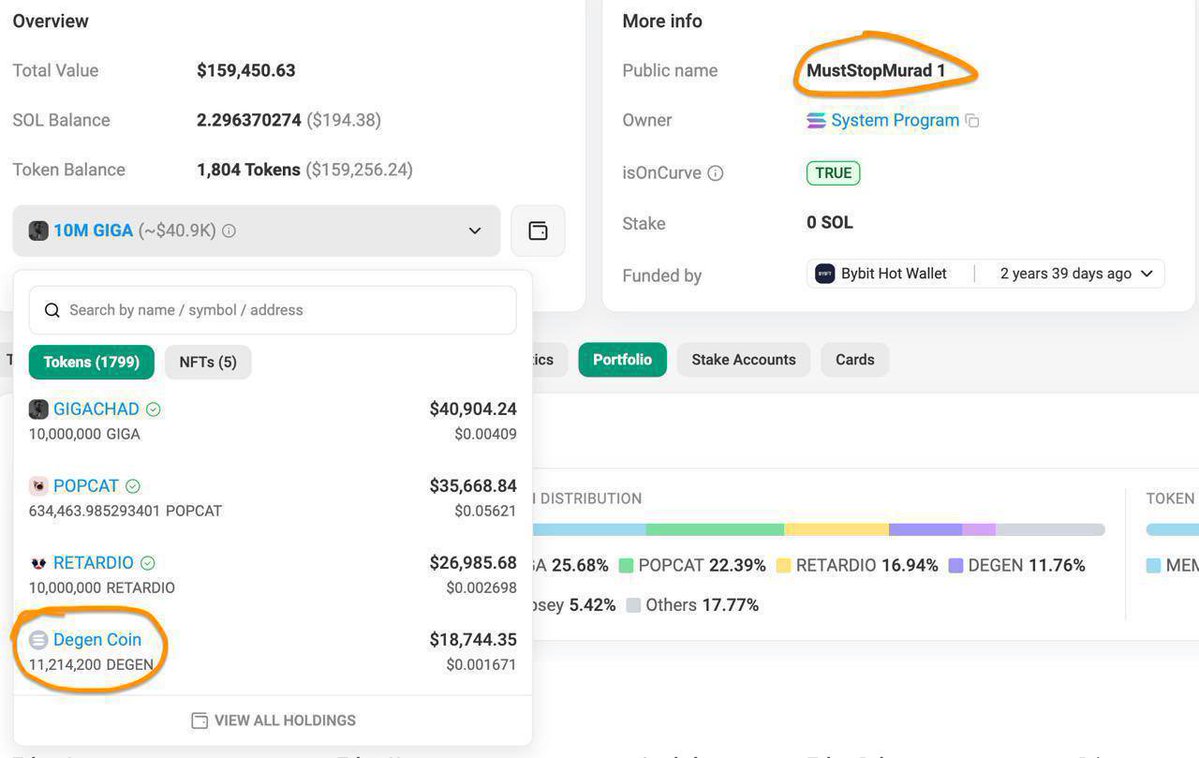
Task: Click the search magnifier icon
Action: pyautogui.click(x=52, y=310)
